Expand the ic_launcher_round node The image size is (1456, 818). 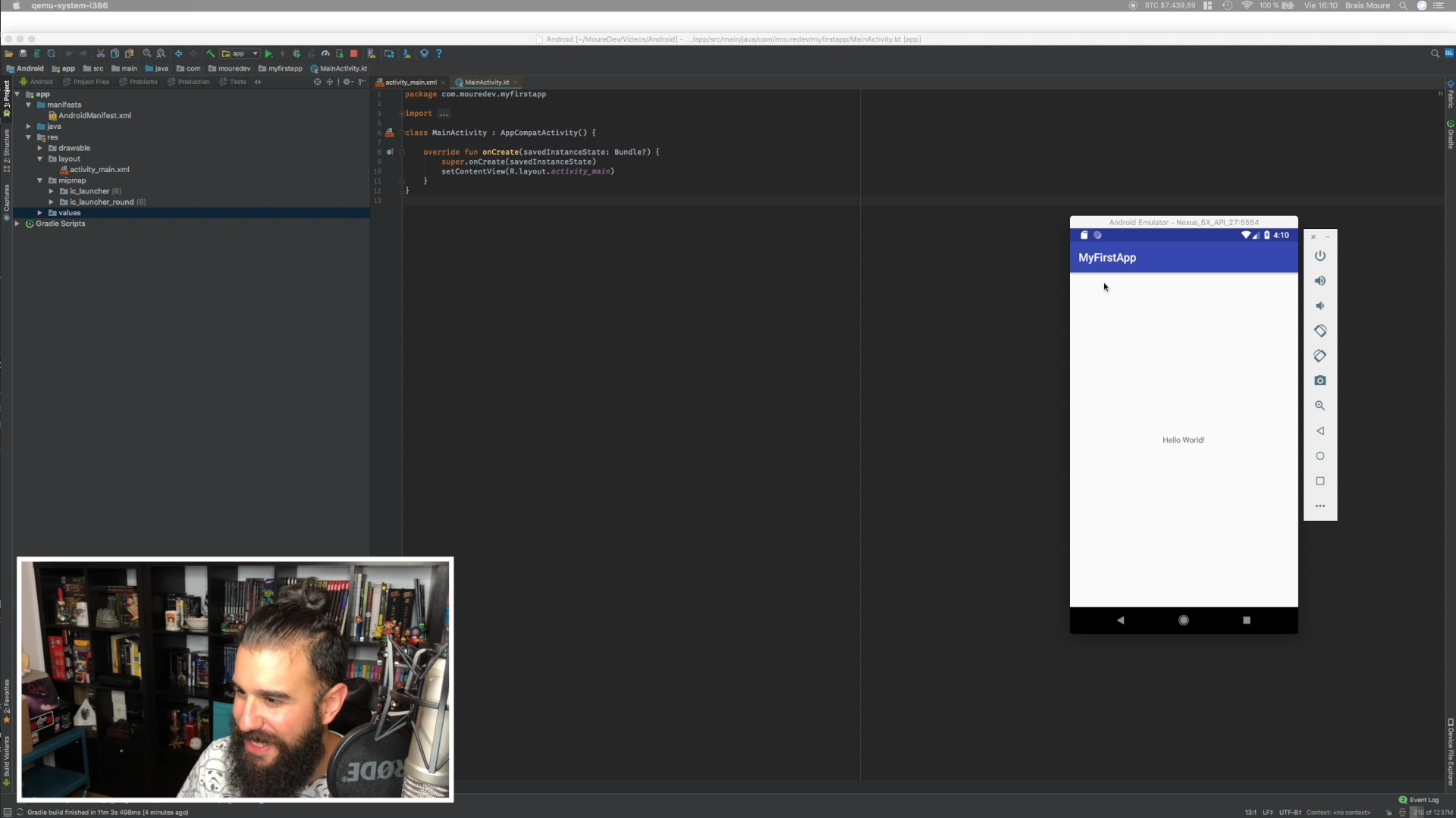(x=51, y=202)
